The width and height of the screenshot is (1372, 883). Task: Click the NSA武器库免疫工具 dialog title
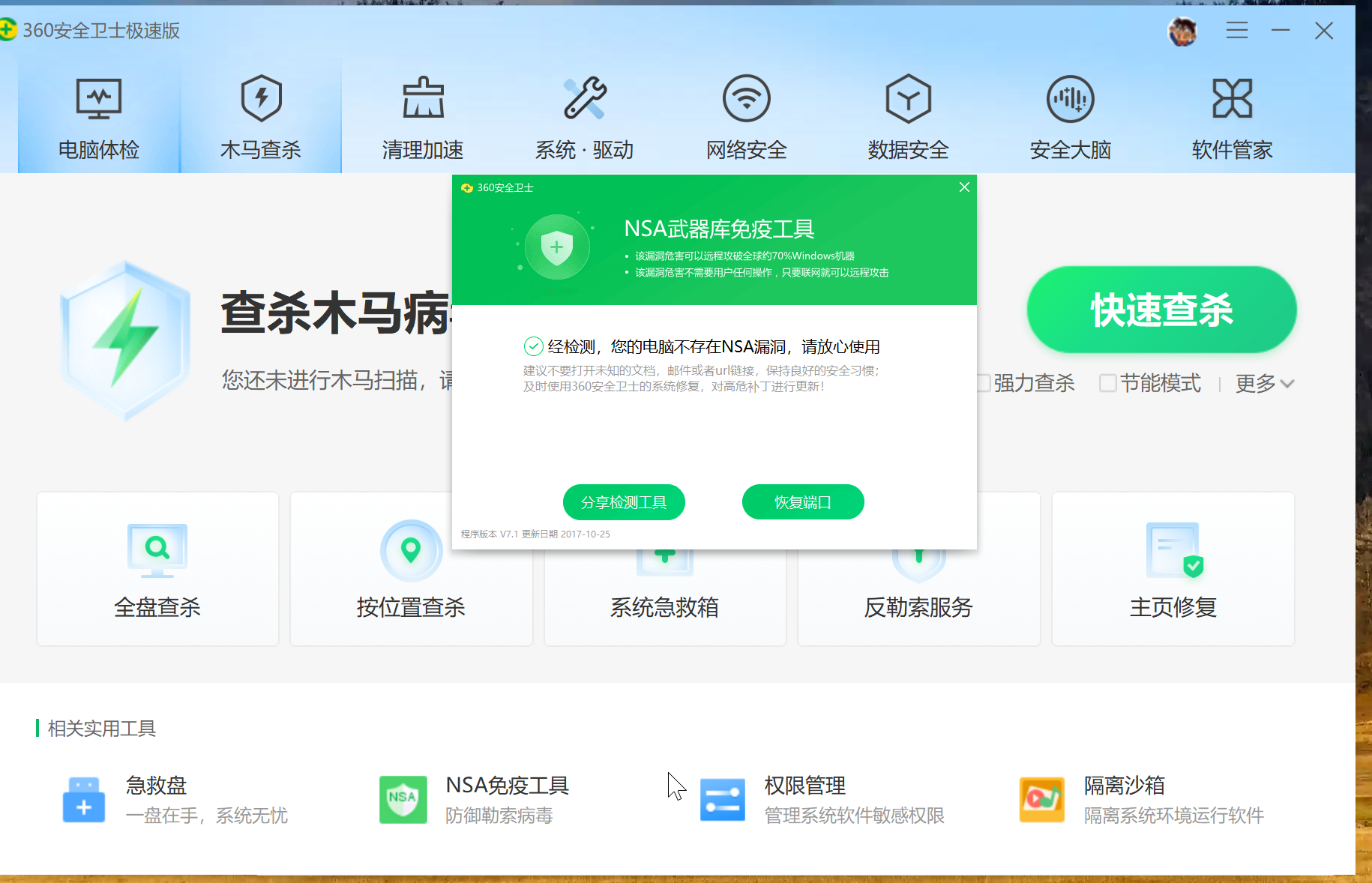pyautogui.click(x=720, y=229)
